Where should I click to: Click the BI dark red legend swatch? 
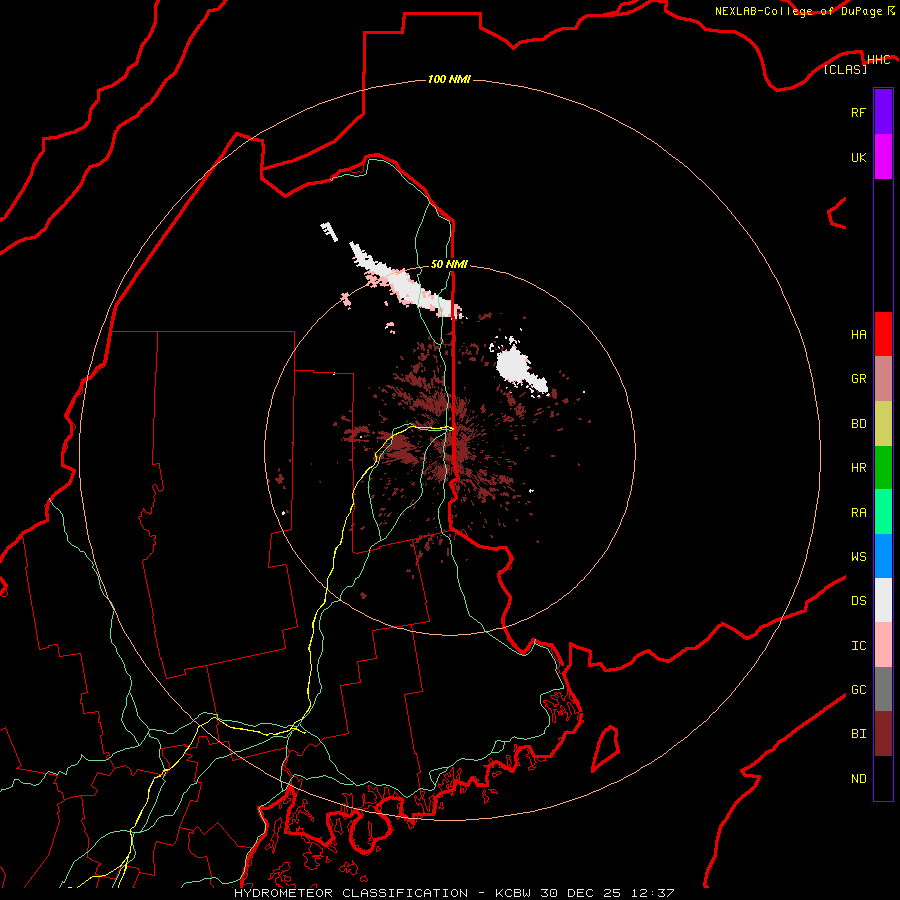(883, 734)
